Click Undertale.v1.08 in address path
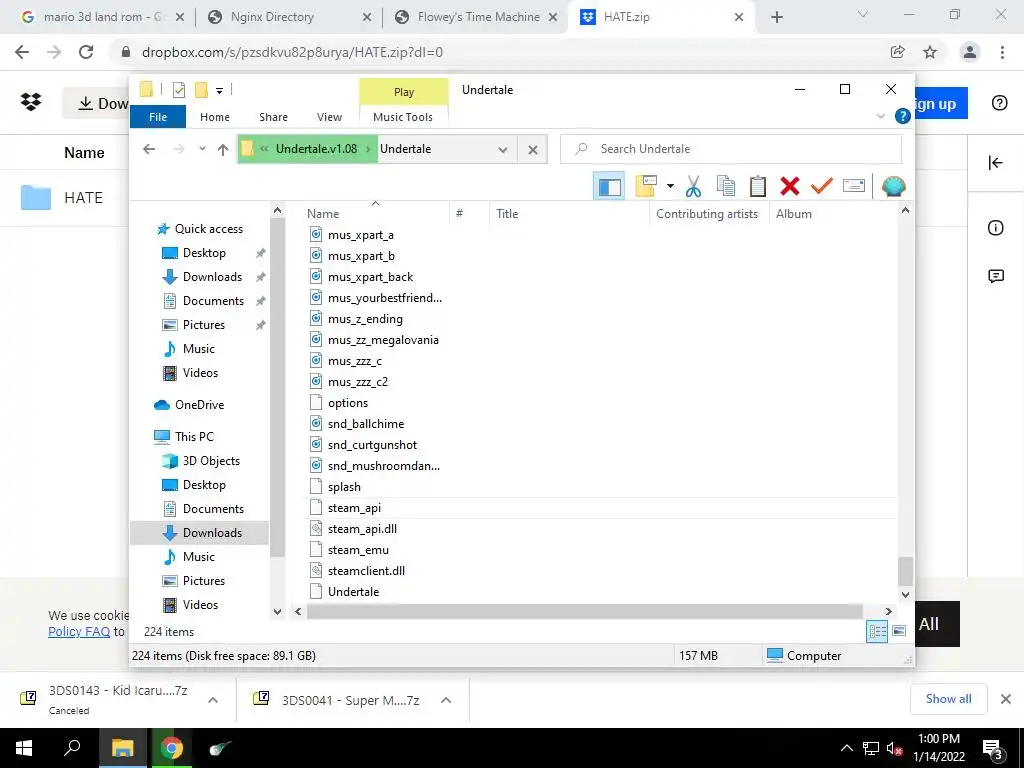This screenshot has width=1024, height=768. tap(316, 149)
